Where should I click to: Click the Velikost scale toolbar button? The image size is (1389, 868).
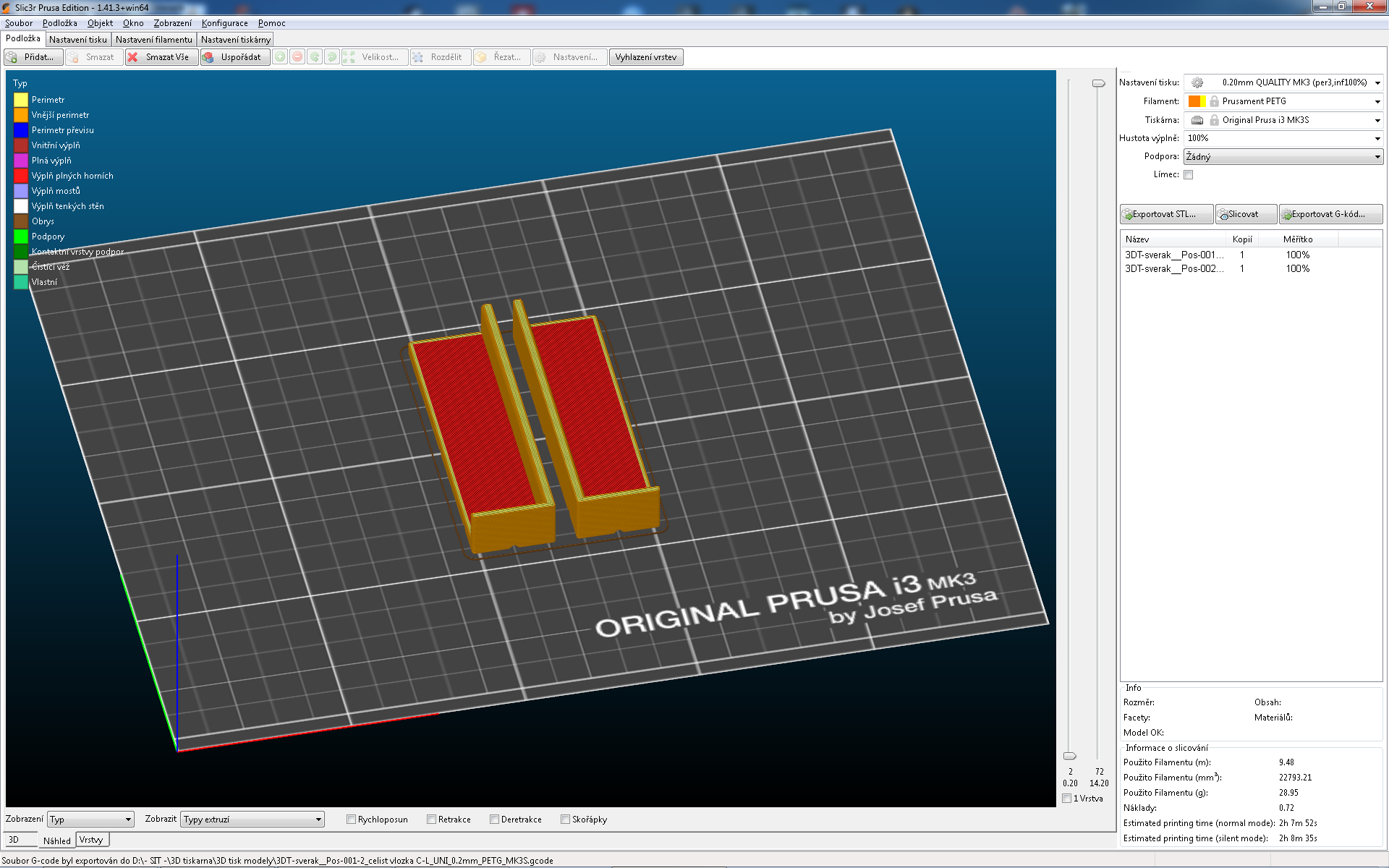coord(374,57)
